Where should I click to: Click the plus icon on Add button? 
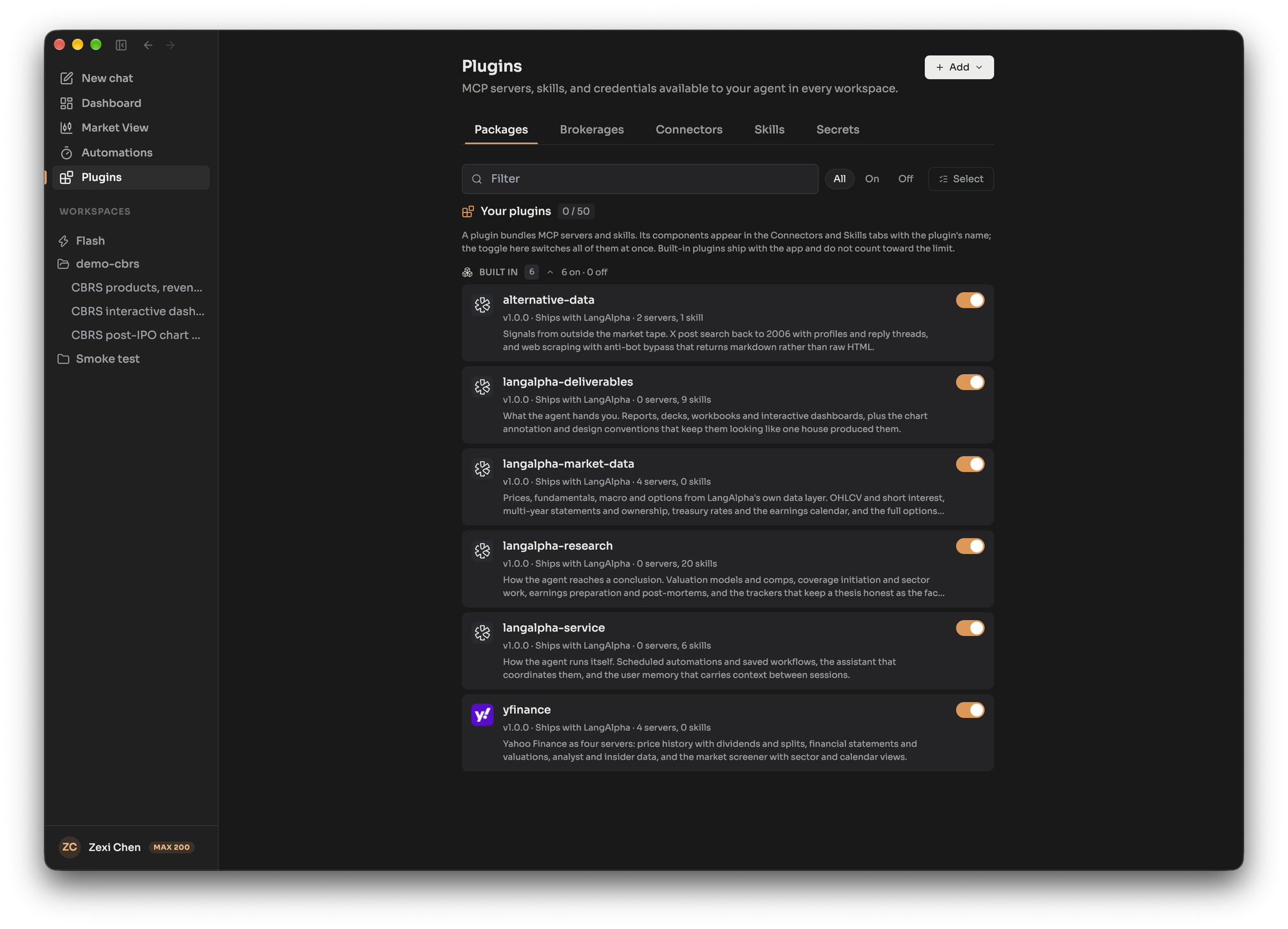tap(940, 68)
